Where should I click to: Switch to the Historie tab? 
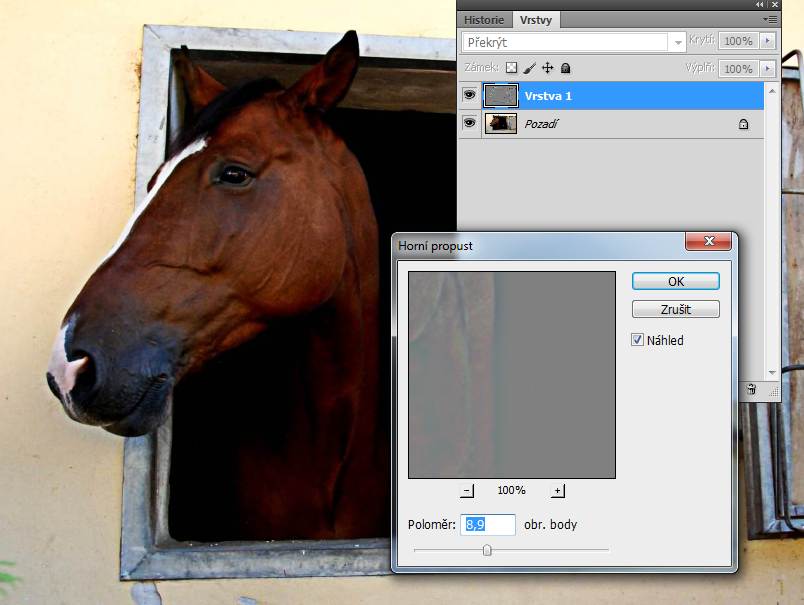[x=485, y=20]
